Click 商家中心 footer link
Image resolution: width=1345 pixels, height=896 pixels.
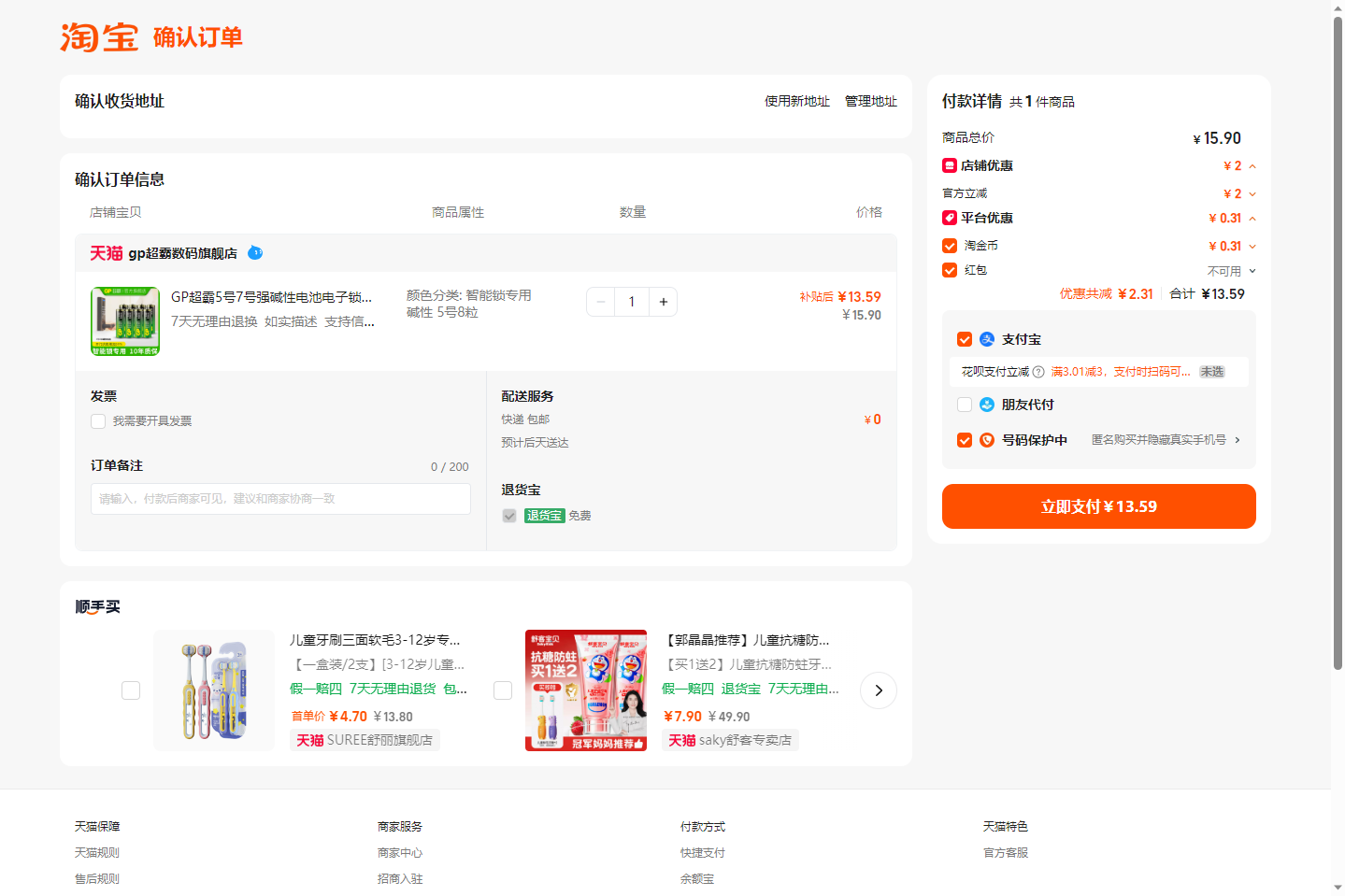coord(400,853)
